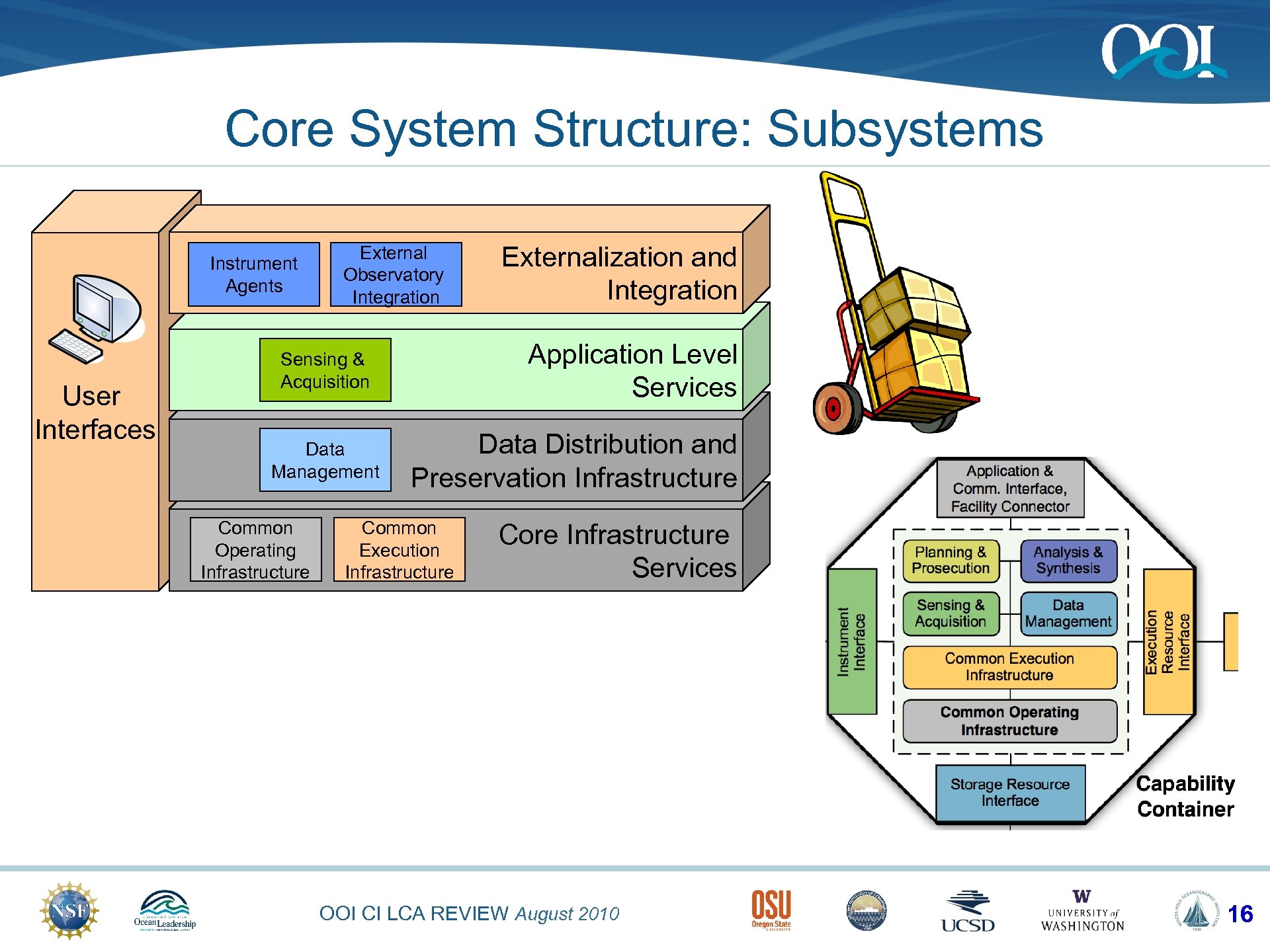The width and height of the screenshot is (1270, 952).
Task: Click the University of Washington logo
Action: (x=1082, y=911)
